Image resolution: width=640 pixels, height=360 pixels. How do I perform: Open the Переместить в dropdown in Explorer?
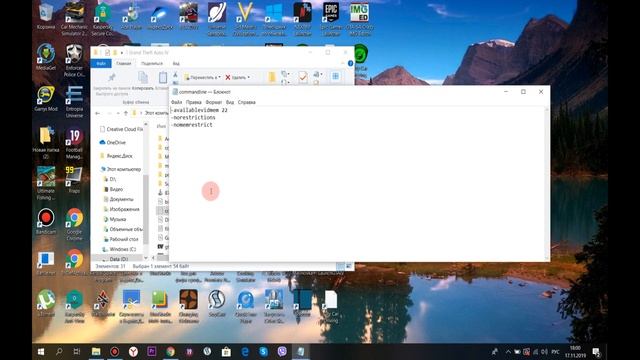202,77
